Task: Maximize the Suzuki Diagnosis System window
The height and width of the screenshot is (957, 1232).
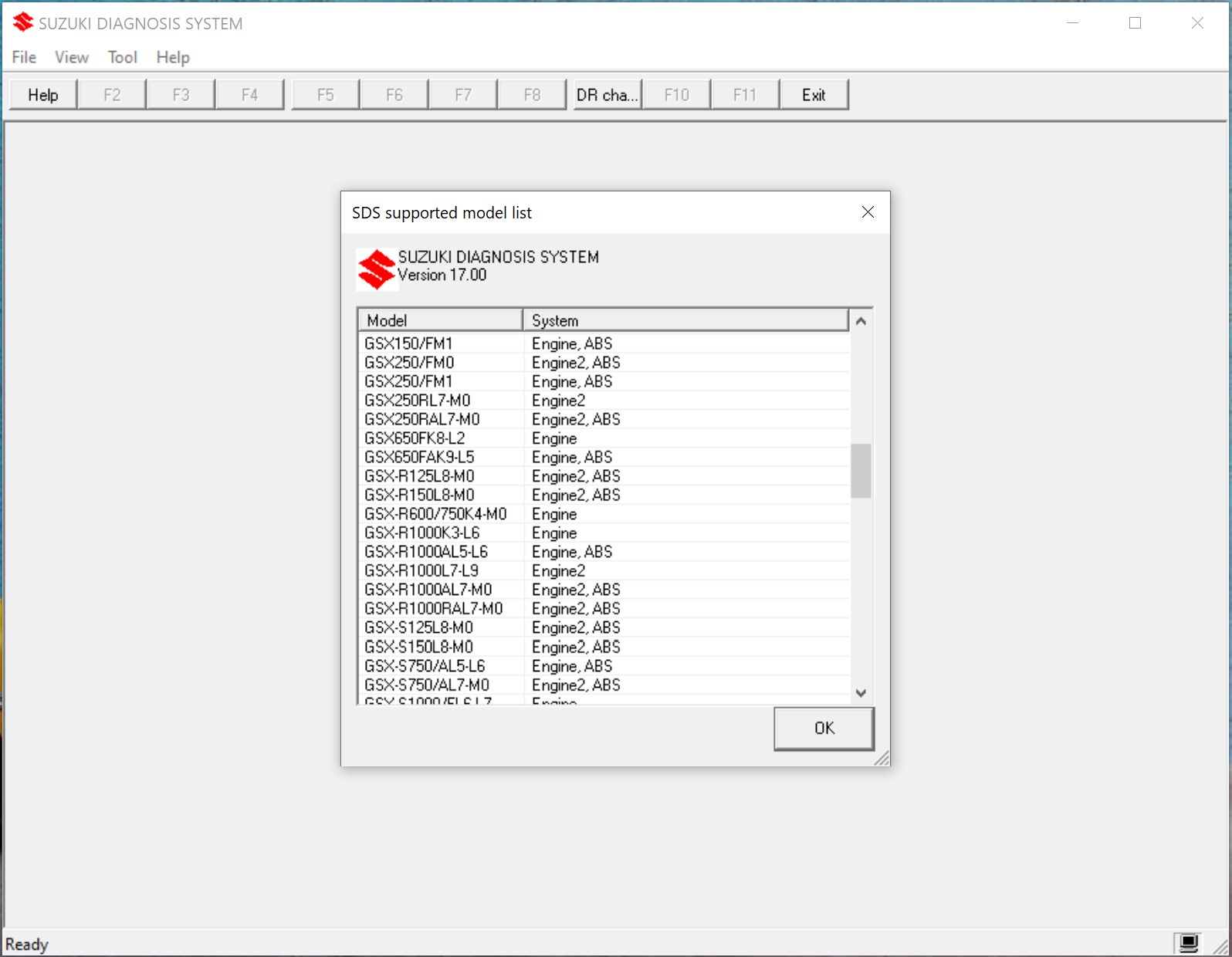Action: (x=1135, y=23)
